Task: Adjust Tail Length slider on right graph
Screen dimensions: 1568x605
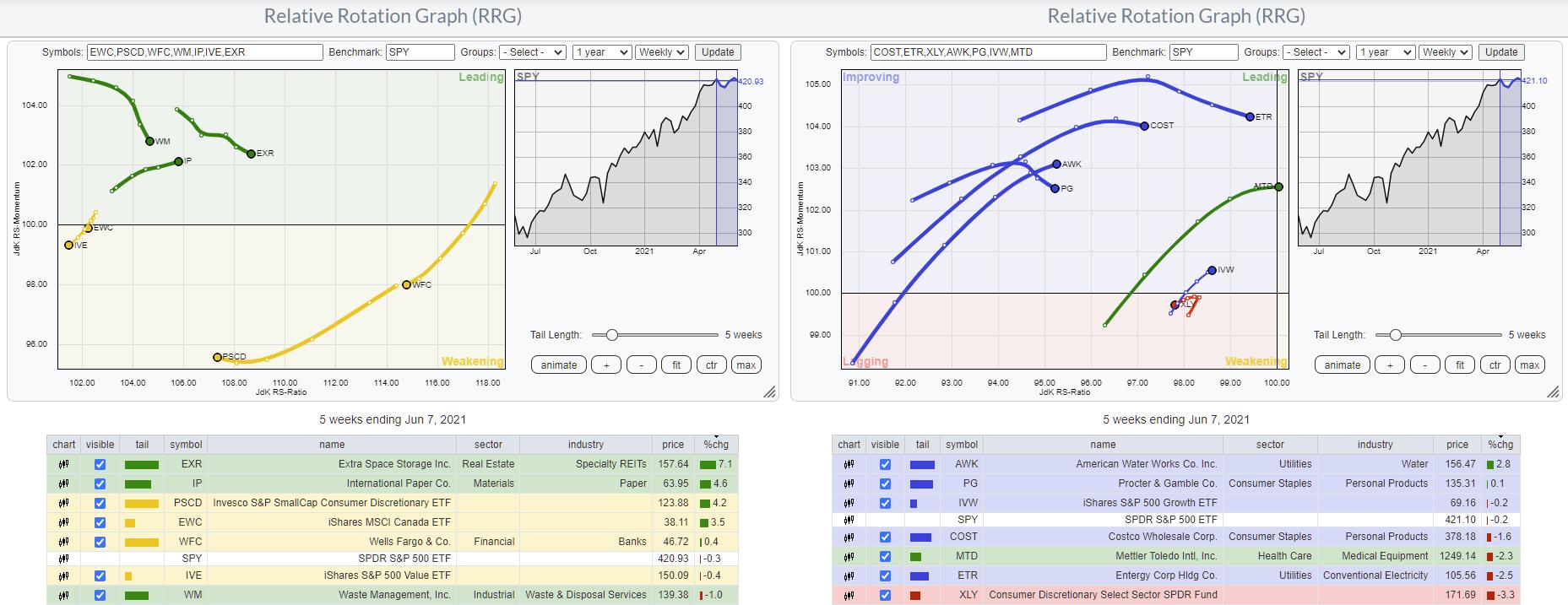Action: tap(1396, 335)
